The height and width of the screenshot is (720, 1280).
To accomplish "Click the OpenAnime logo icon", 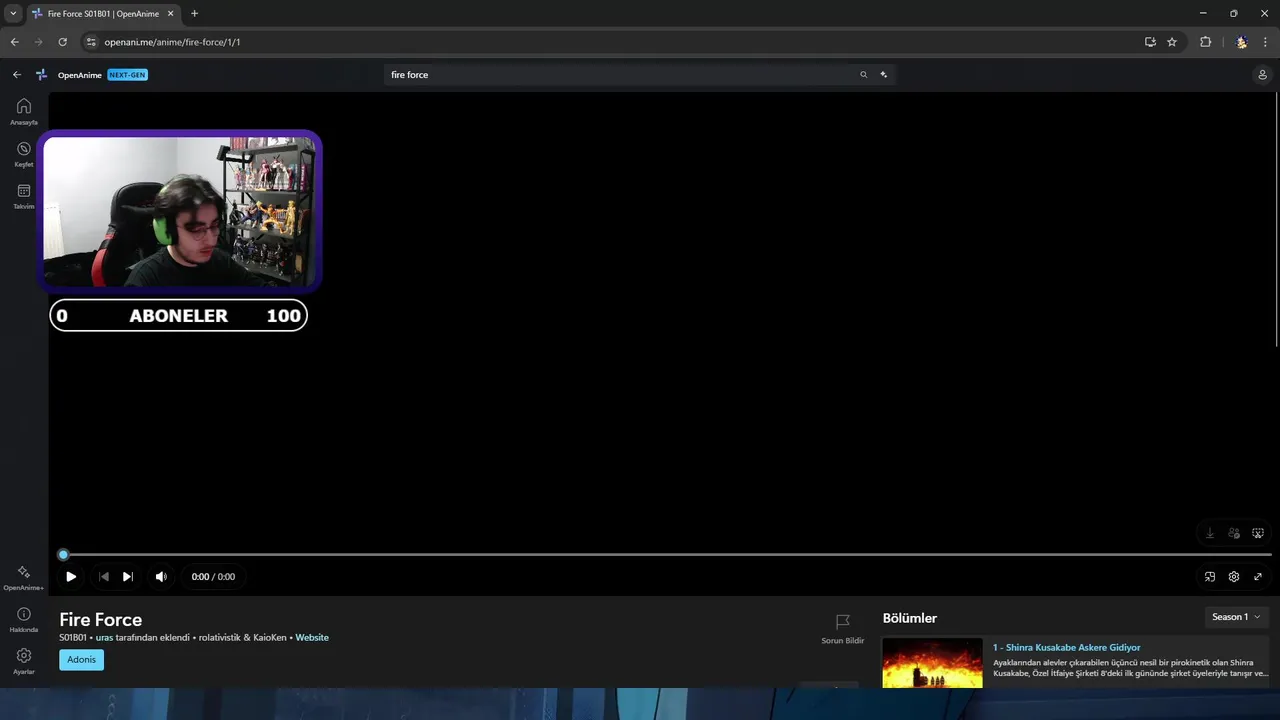I will [42, 75].
